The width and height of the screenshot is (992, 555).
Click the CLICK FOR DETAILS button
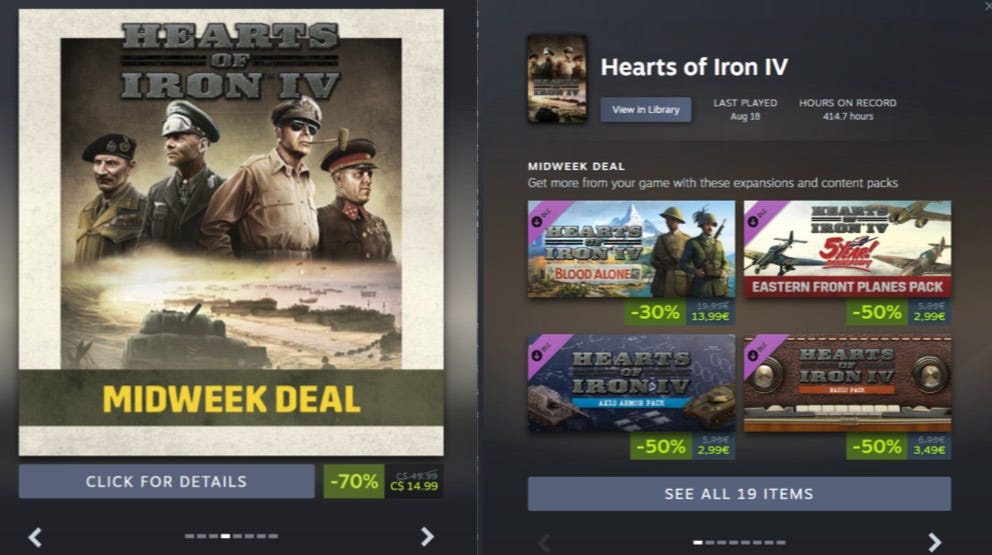point(166,482)
